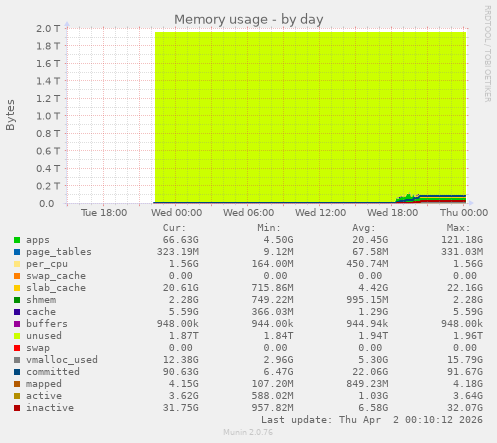This screenshot has height=443, width=497.
Task: Click the 'mapped' legend label
Action: click(x=44, y=384)
